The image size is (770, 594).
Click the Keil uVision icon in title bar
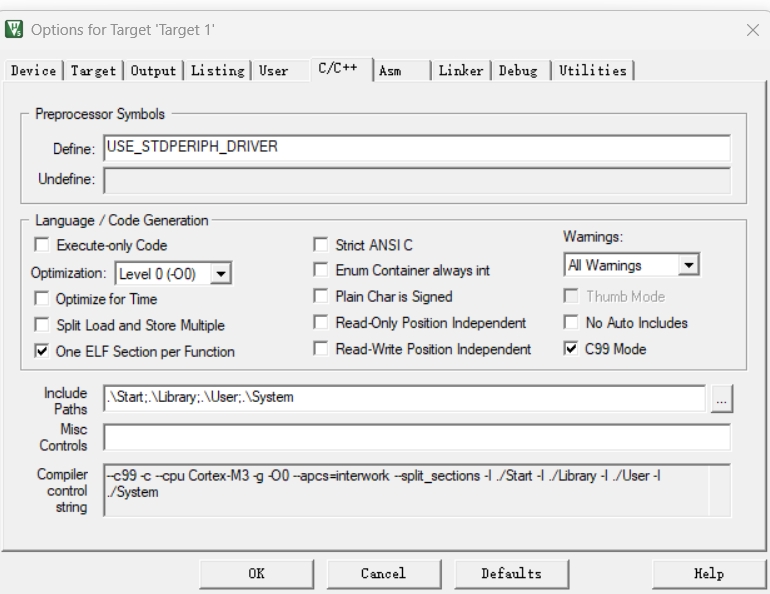point(14,29)
